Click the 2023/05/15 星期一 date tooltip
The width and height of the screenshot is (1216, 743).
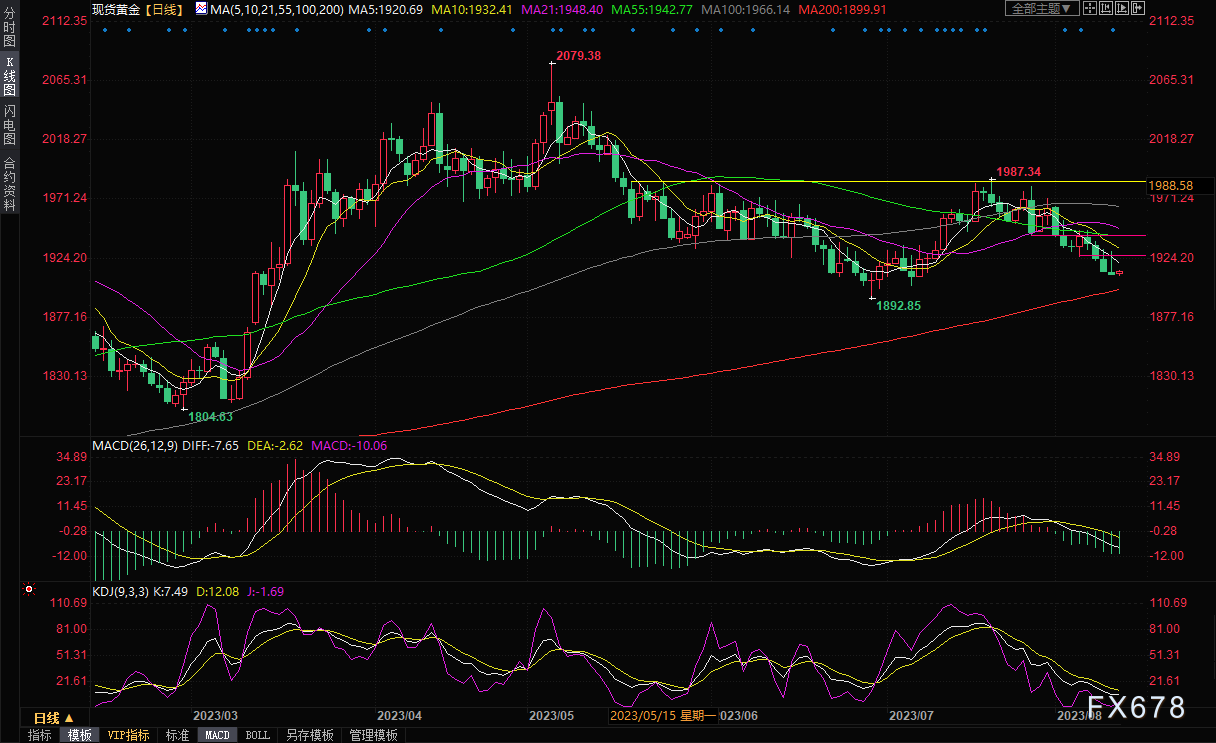pyautogui.click(x=664, y=716)
